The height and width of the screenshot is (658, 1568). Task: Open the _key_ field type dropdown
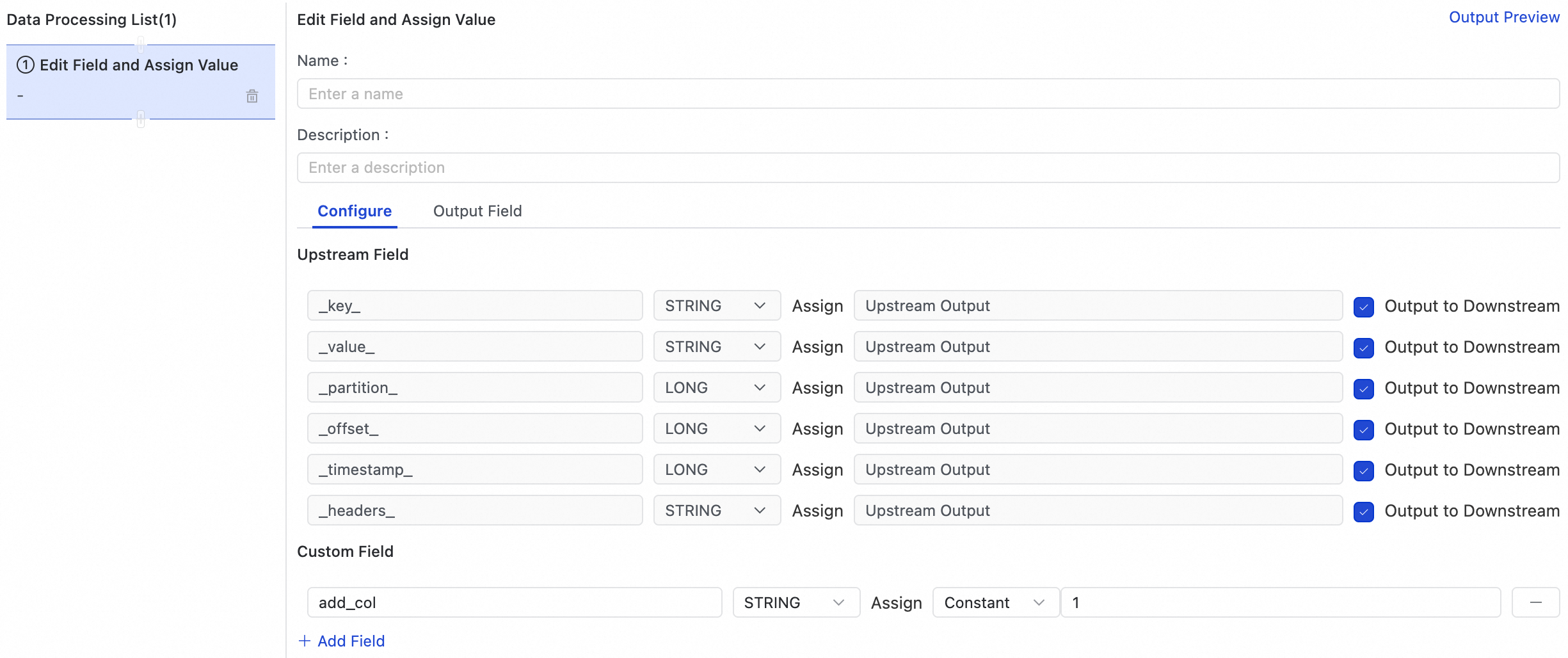(716, 305)
